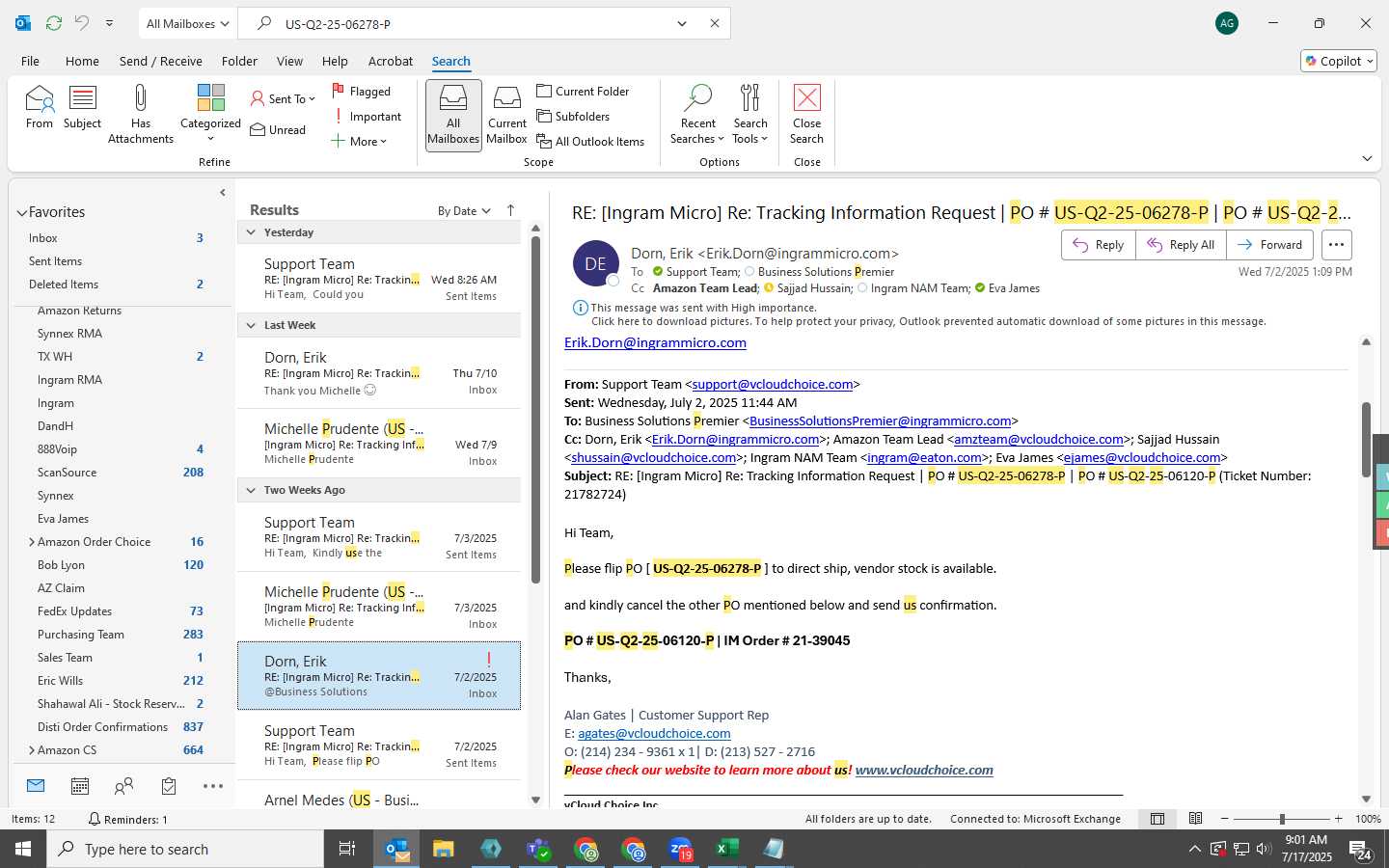Open Search Tools menu
The image size is (1389, 868).
(x=750, y=115)
